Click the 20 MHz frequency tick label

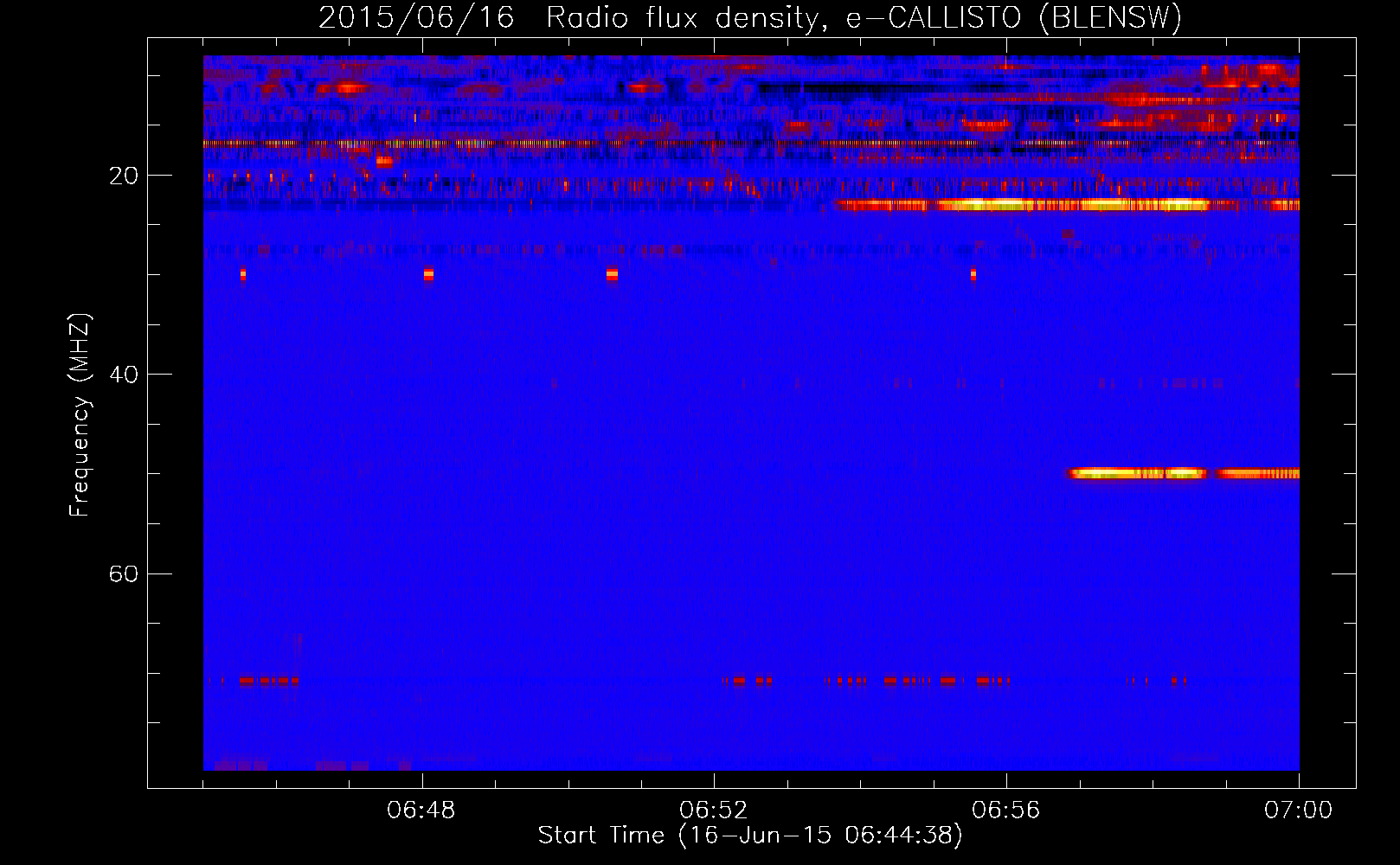pos(124,176)
